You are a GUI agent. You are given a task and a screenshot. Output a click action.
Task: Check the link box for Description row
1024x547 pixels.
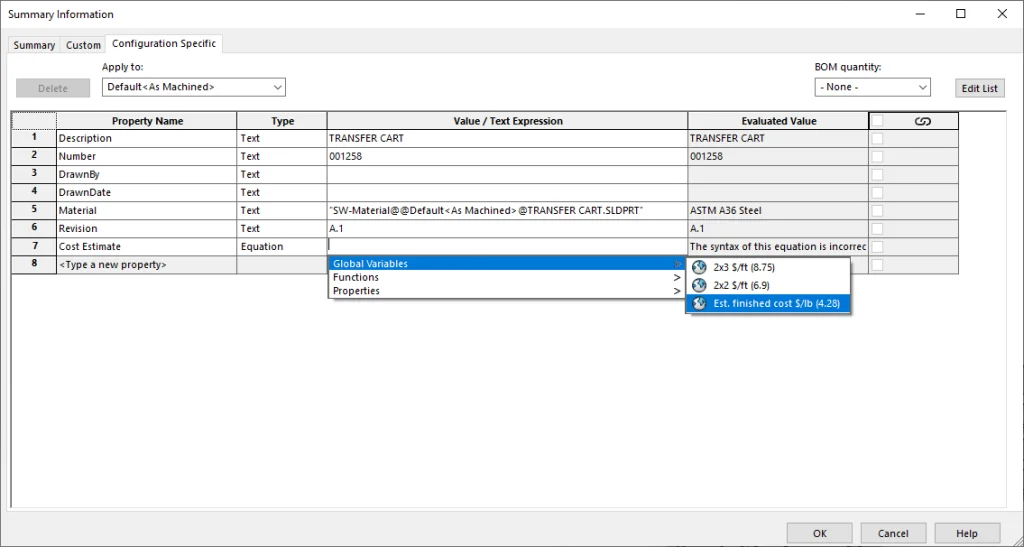click(x=877, y=139)
